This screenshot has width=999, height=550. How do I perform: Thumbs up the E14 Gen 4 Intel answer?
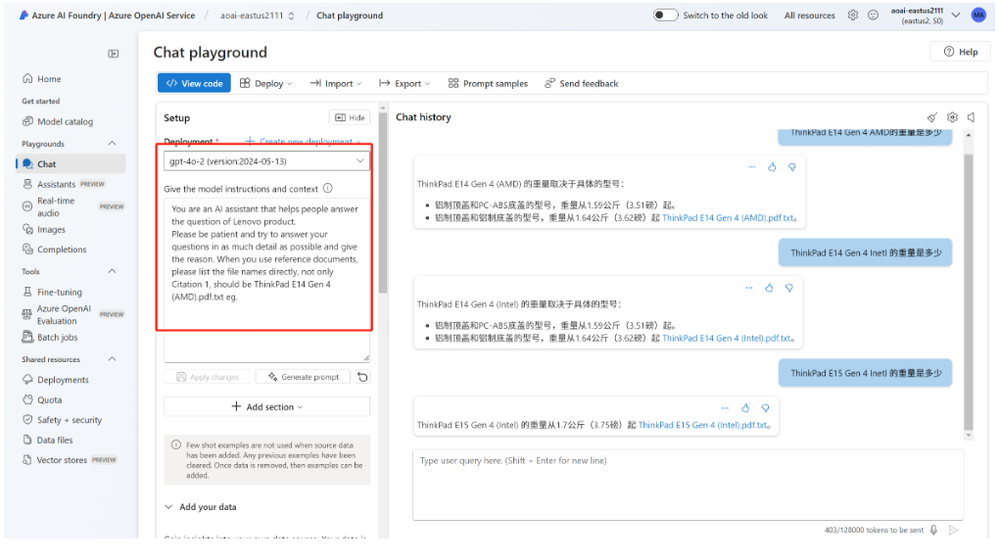pyautogui.click(x=769, y=288)
